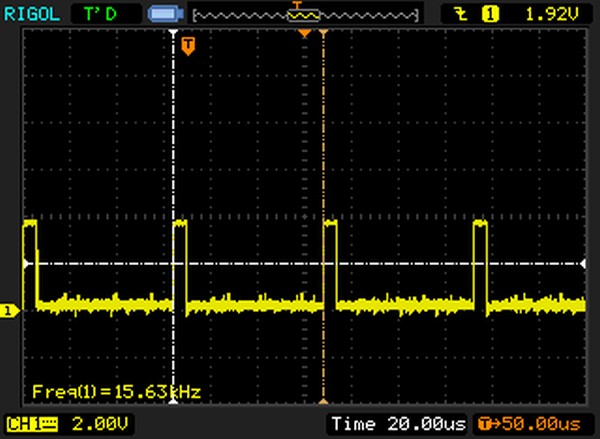Click the T'D trigger status indicator
Viewport: 600px width, 439px height.
99,14
